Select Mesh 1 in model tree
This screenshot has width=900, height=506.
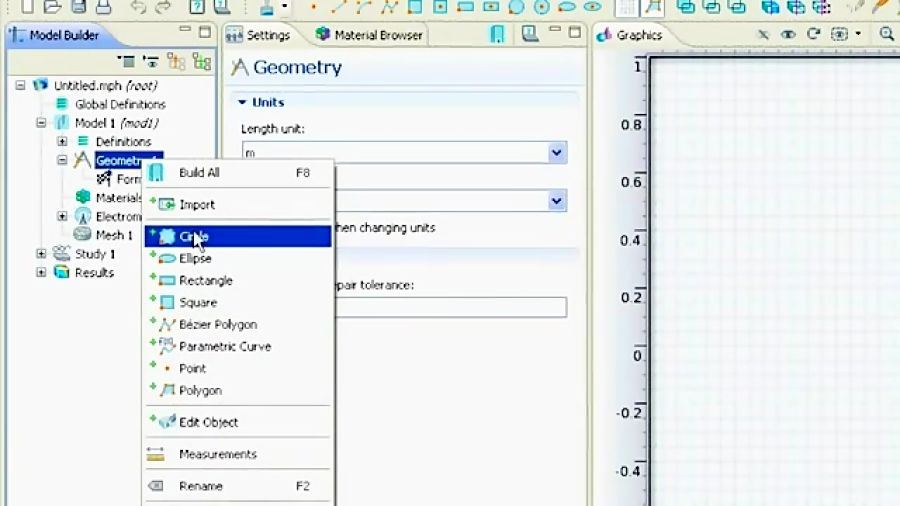tap(114, 235)
